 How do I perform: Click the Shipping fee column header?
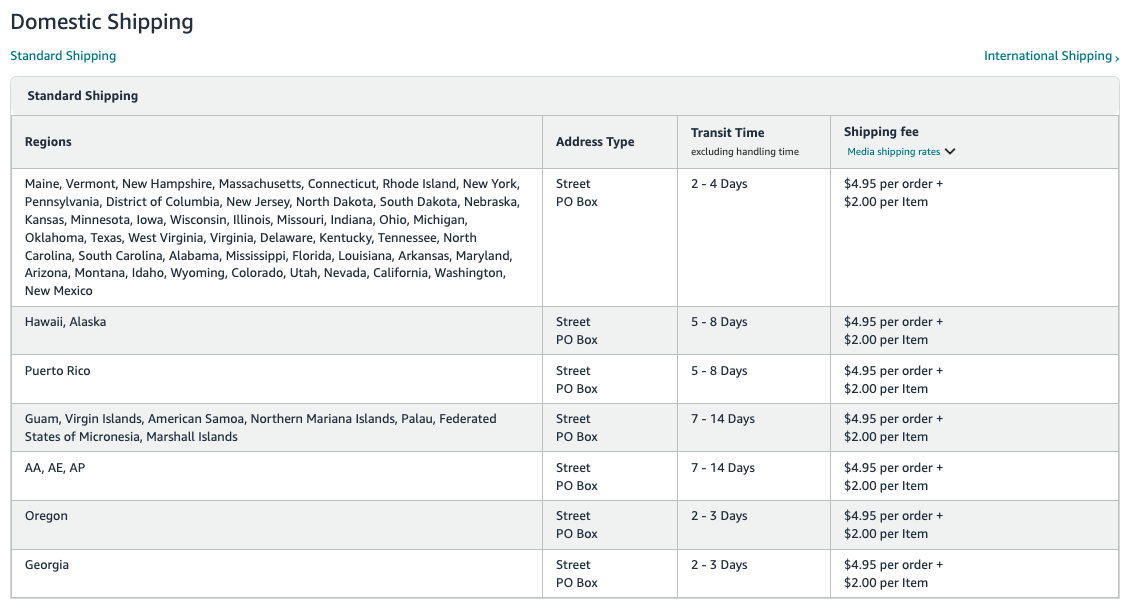click(x=975, y=142)
